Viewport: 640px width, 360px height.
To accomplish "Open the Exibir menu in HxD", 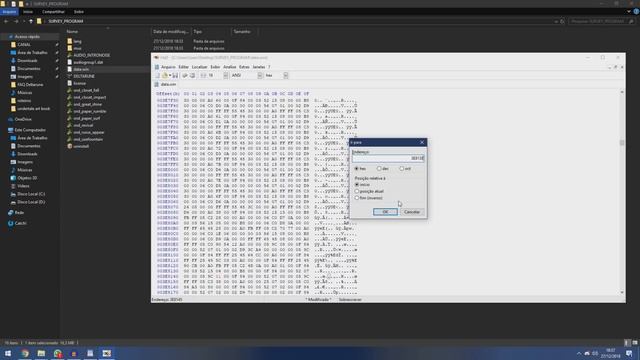I will point(215,67).
